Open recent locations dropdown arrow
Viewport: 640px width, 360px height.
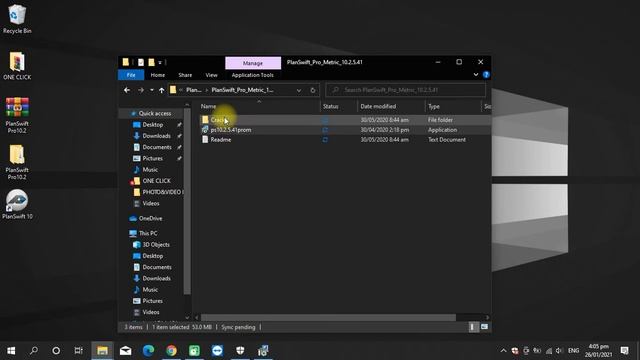(151, 90)
